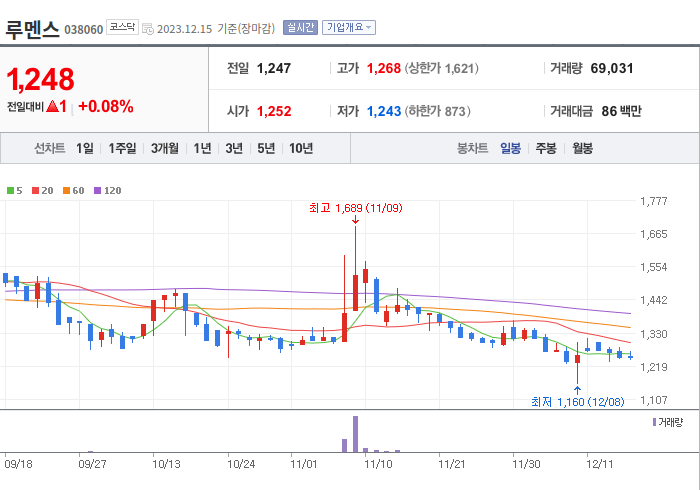Click the 코스닥 market badge
Viewport: 700px width, 490px height.
tap(122, 27)
